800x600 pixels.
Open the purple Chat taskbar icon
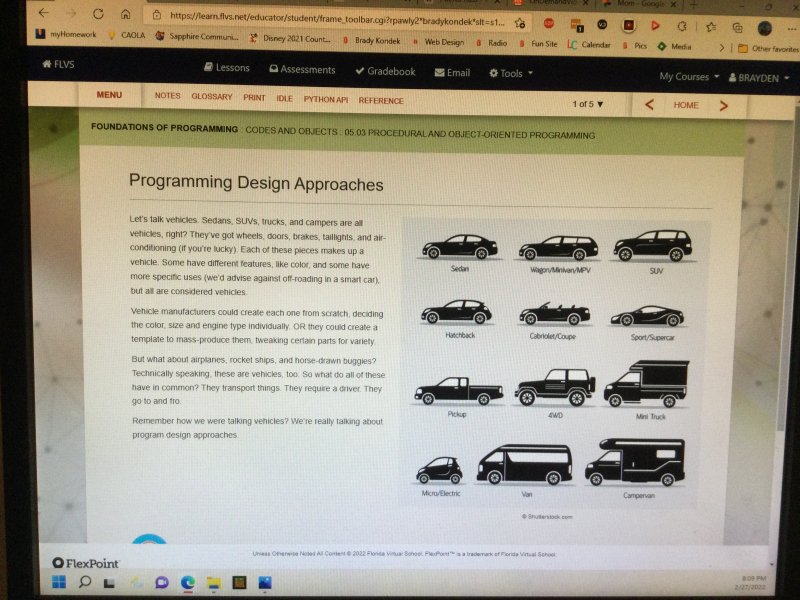point(162,582)
